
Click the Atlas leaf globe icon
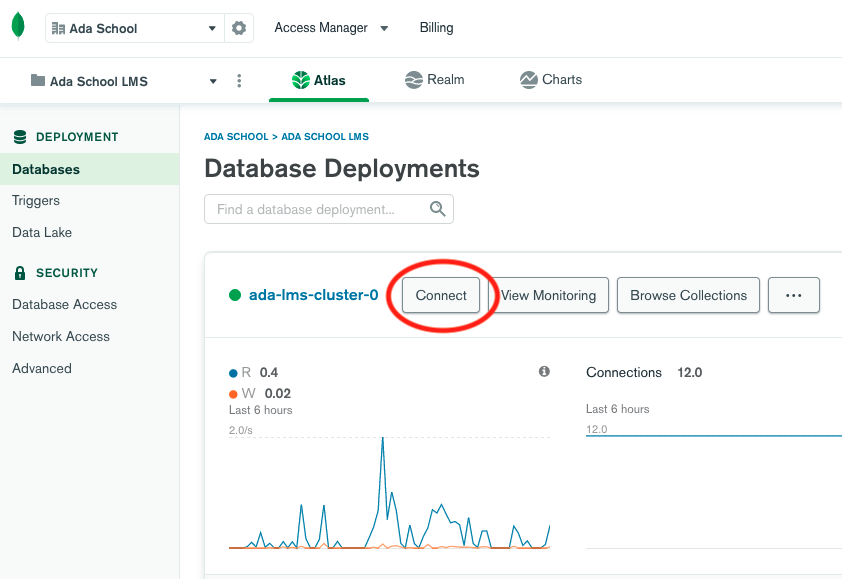click(x=301, y=80)
